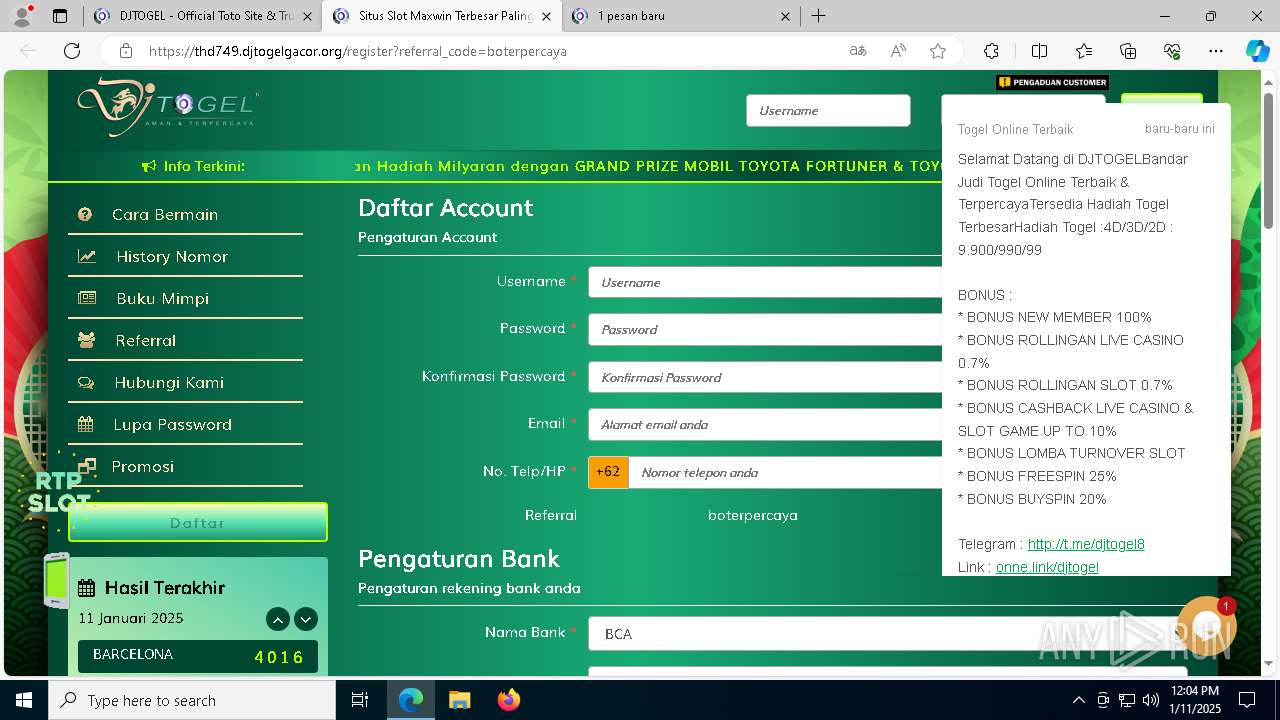Click the up arrow in Hasil Terakhir
1280x720 pixels.
point(278,619)
